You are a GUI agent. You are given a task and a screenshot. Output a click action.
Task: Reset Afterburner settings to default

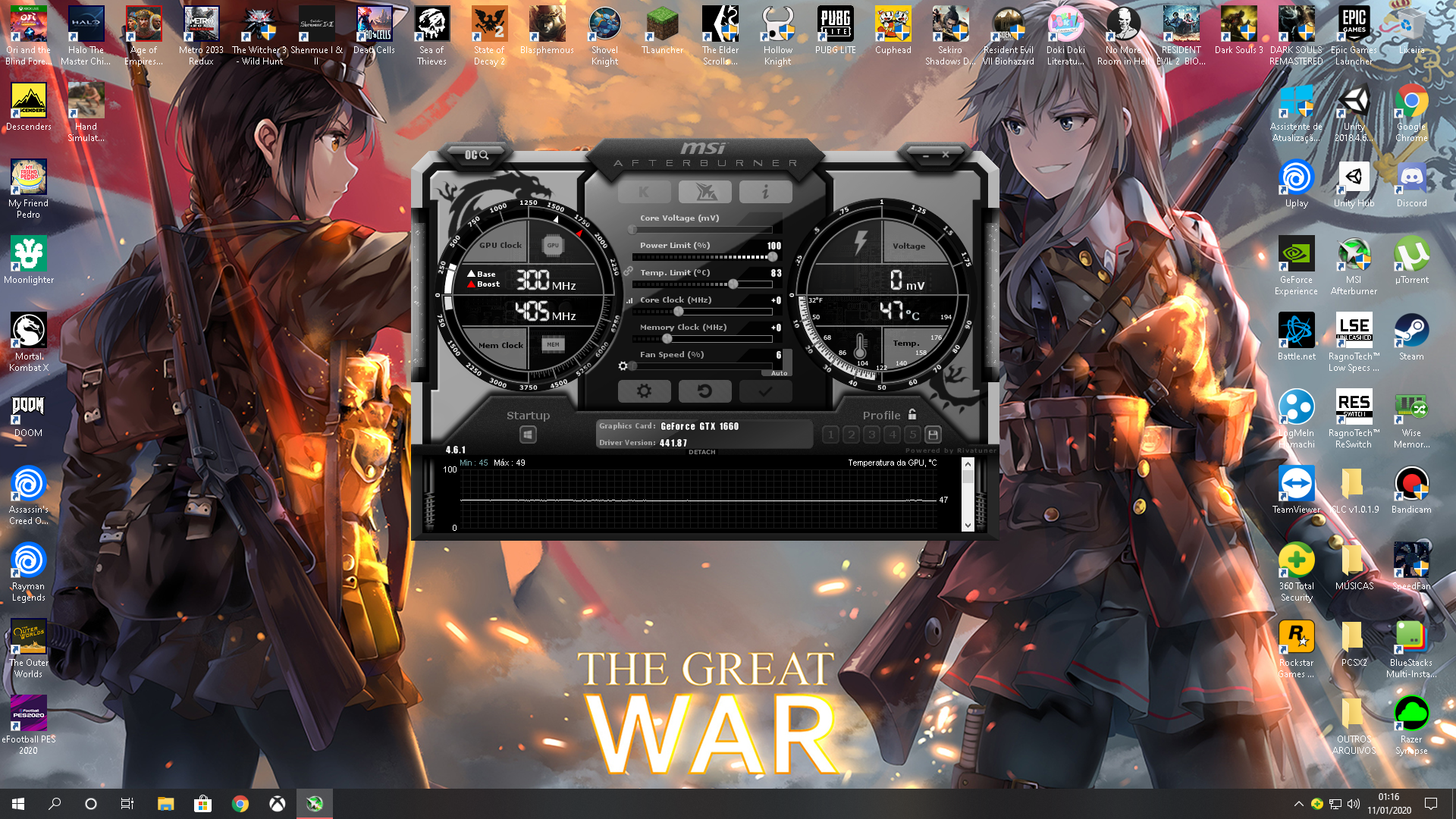coord(705,391)
